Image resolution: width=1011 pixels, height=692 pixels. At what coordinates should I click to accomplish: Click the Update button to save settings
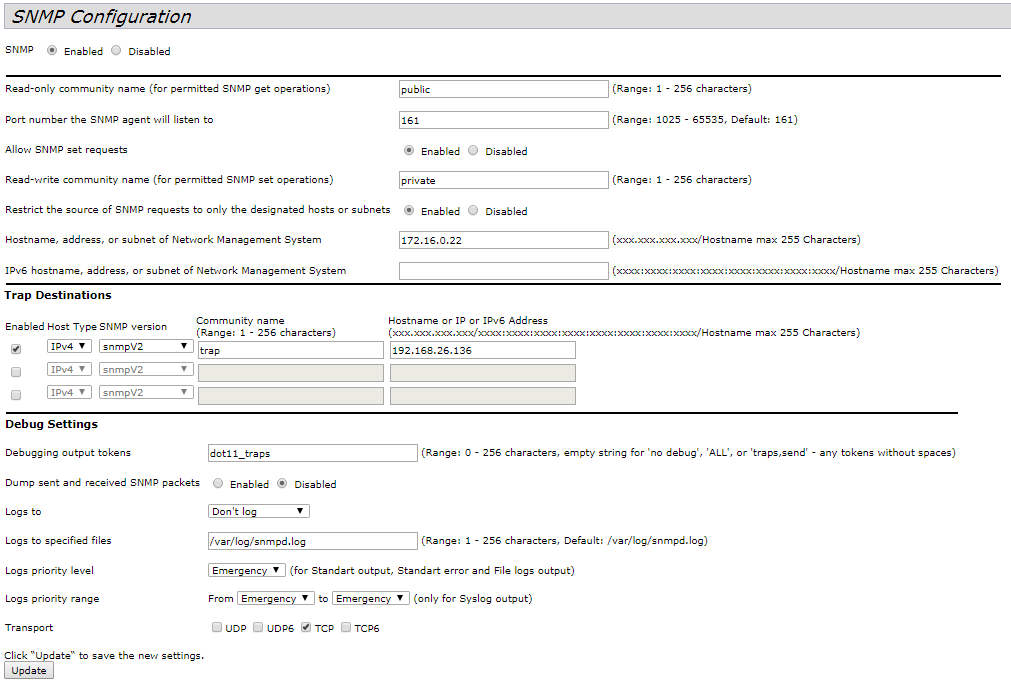point(29,670)
